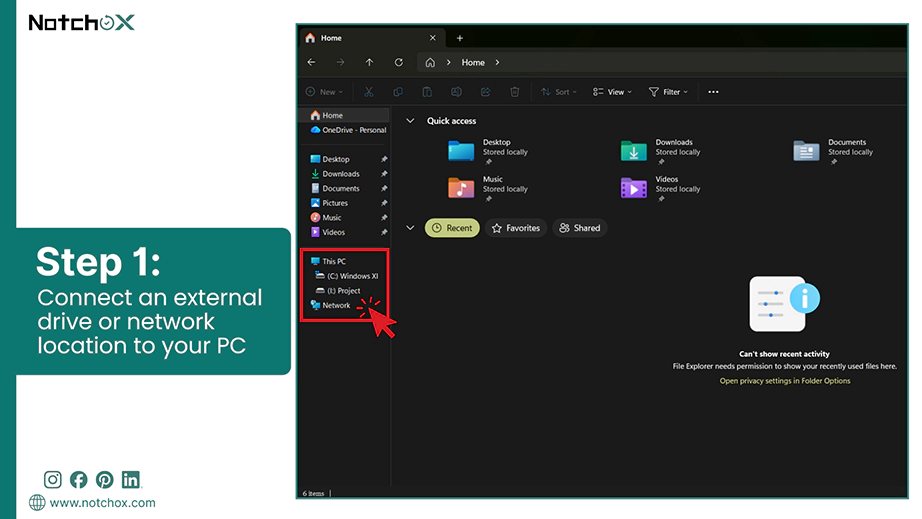Unpin Desktop using its sidebar pin icon

pyautogui.click(x=384, y=159)
